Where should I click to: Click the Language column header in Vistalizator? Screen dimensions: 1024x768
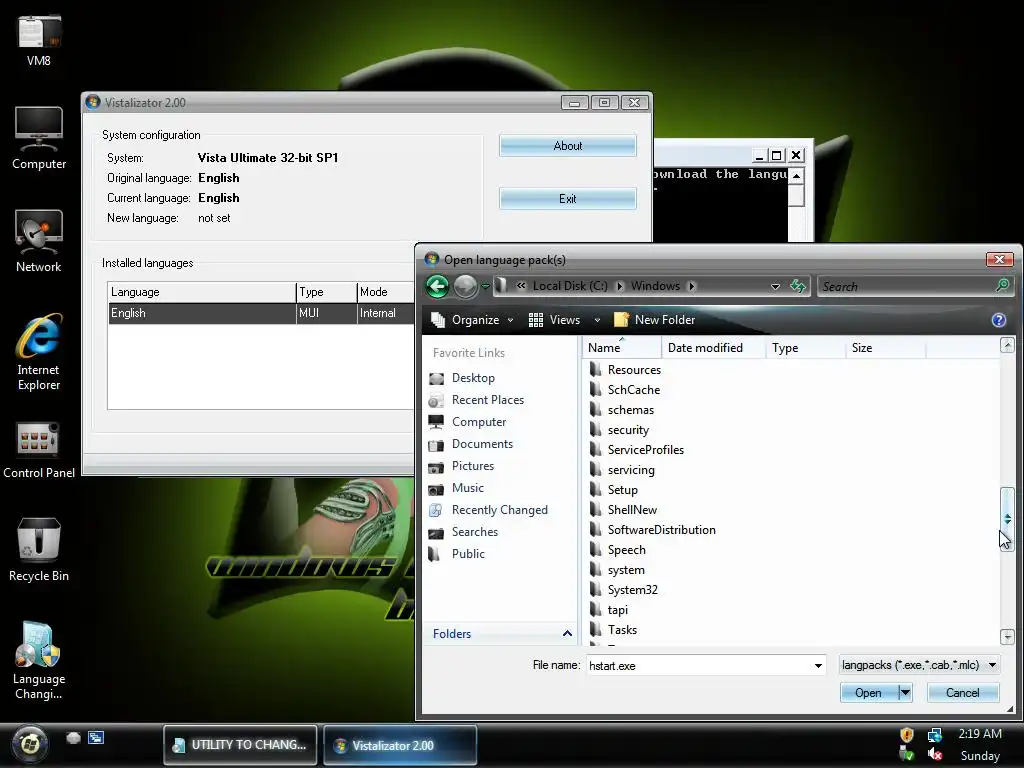point(201,292)
